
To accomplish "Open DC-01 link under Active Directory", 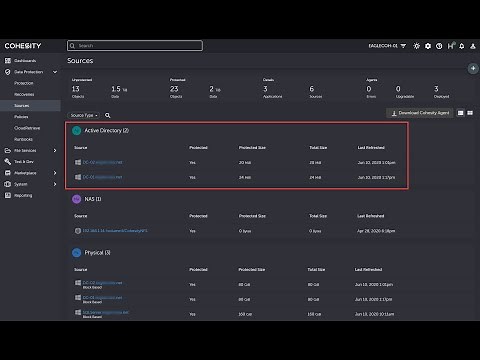I will 102,177.
